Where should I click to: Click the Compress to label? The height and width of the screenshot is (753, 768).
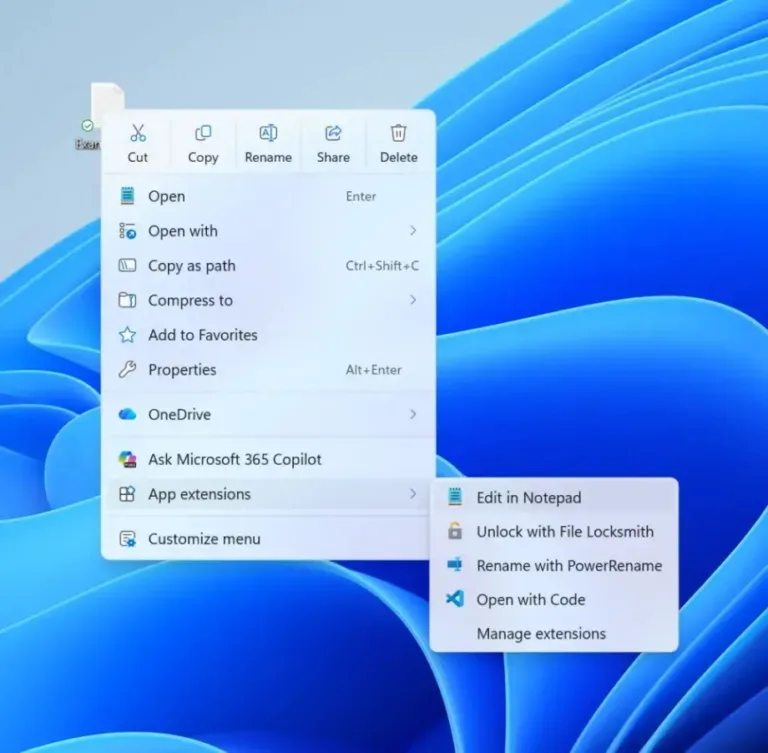coord(190,300)
